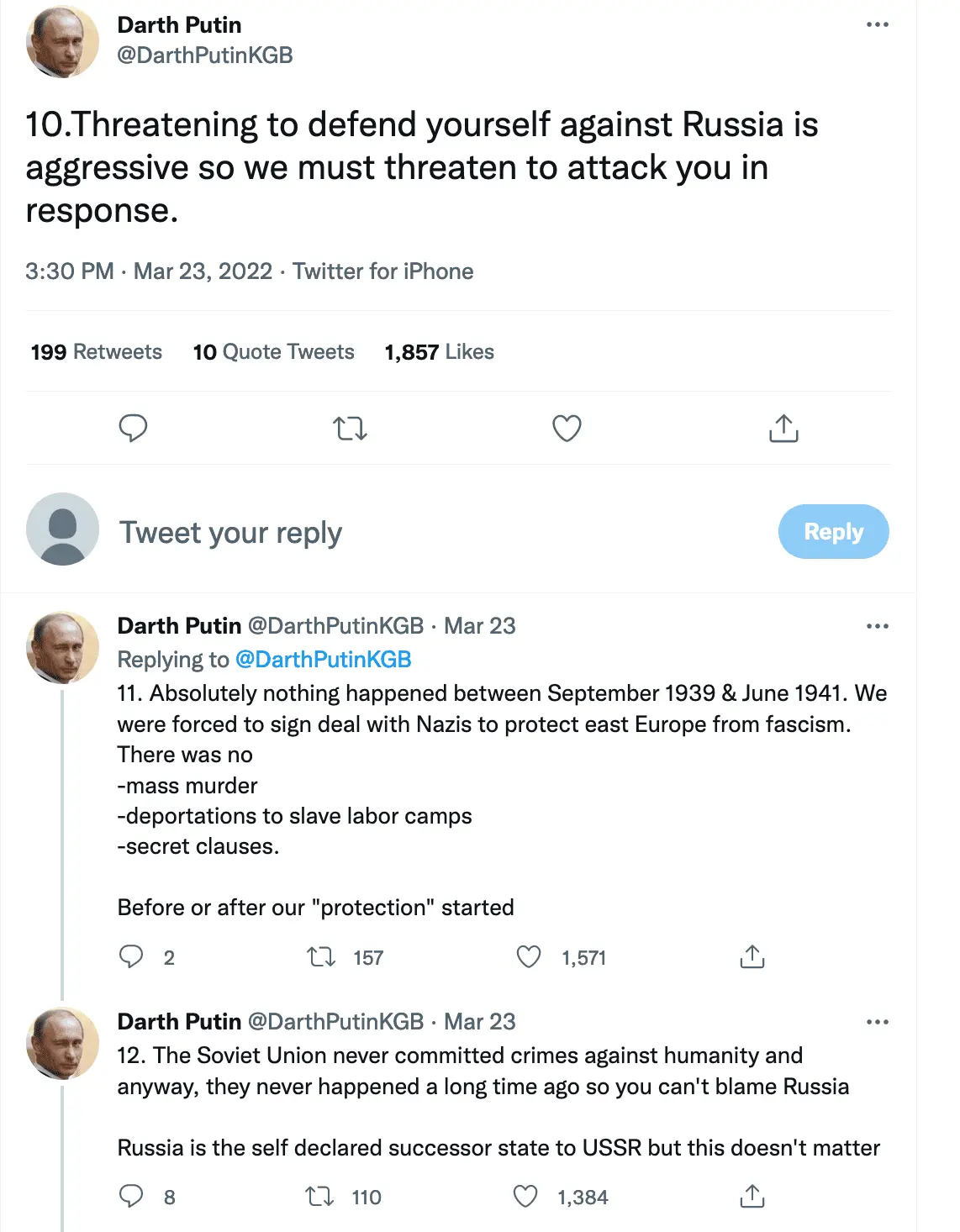Viewport: 960px width, 1232px height.
Task: View the 10 Quote Tweets list
Action: coord(273,352)
